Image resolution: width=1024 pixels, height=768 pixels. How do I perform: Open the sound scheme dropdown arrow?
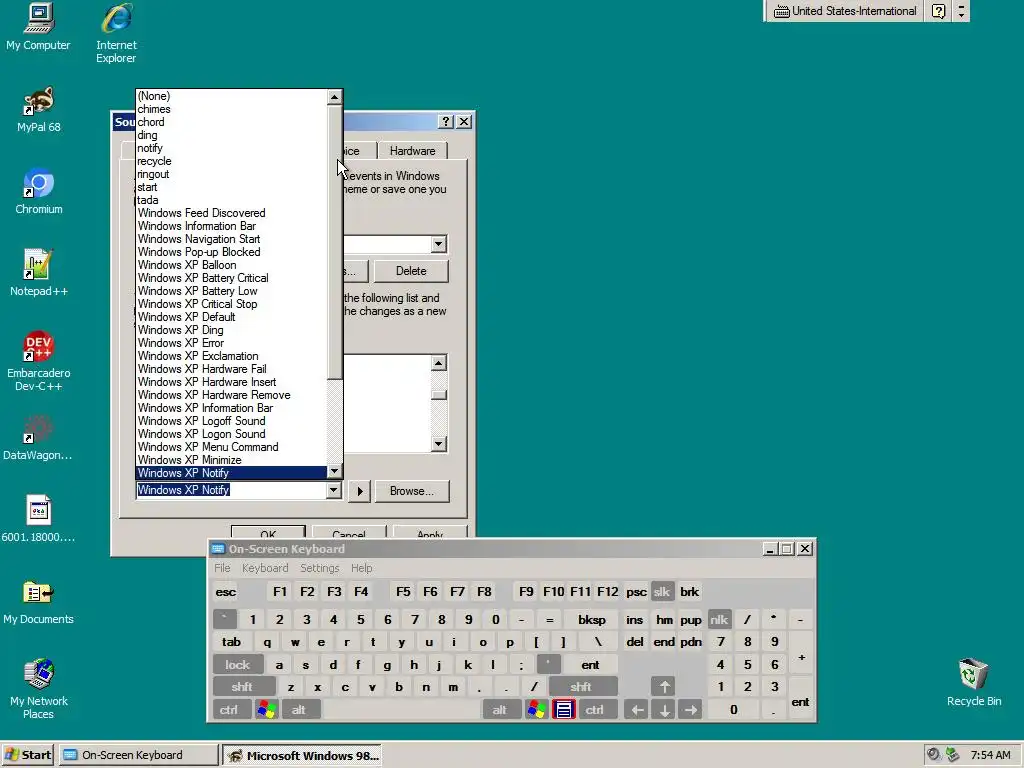click(438, 244)
